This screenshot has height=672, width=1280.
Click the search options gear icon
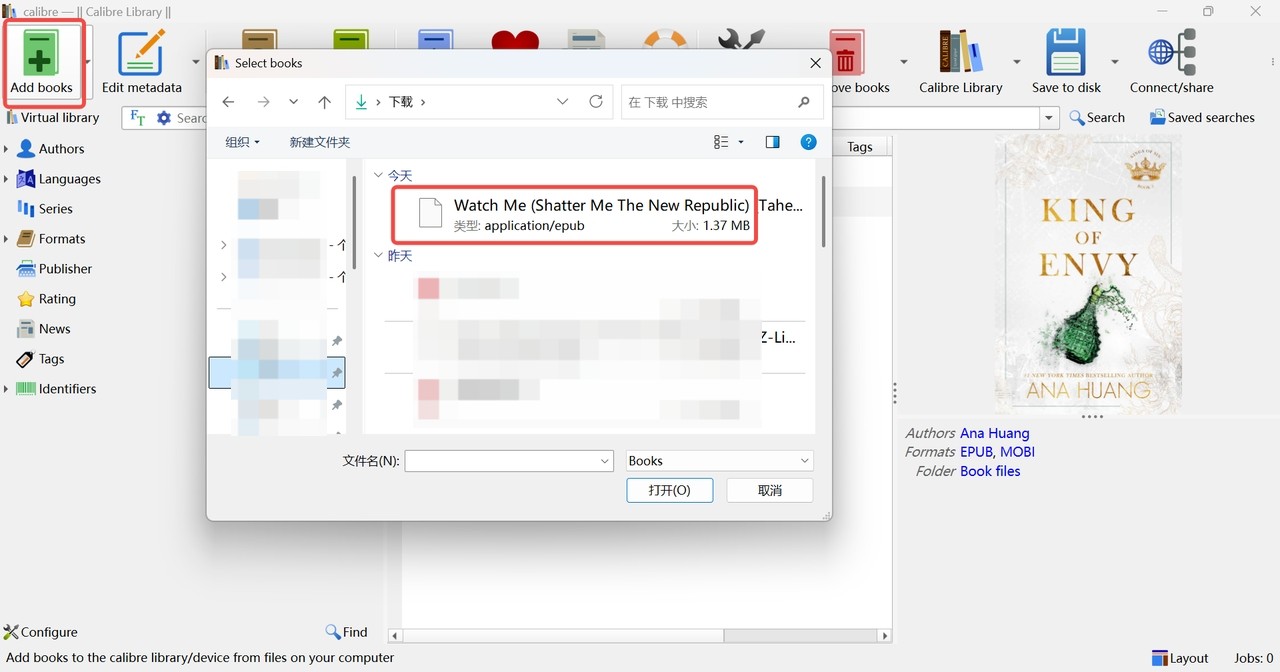click(164, 118)
